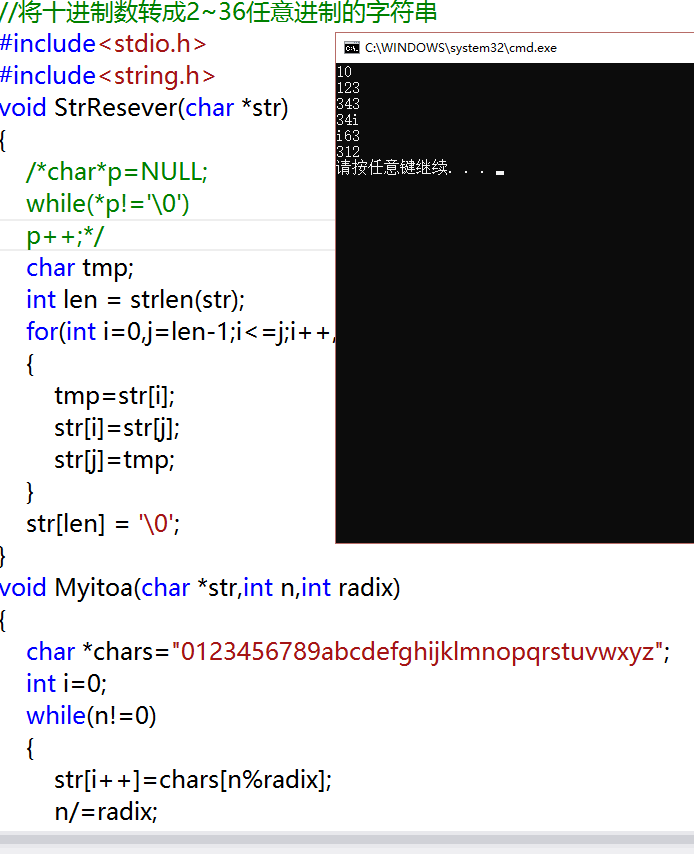Click the int len = strlen(str); line
Viewport: 694px width, 854px height.
coord(136,300)
